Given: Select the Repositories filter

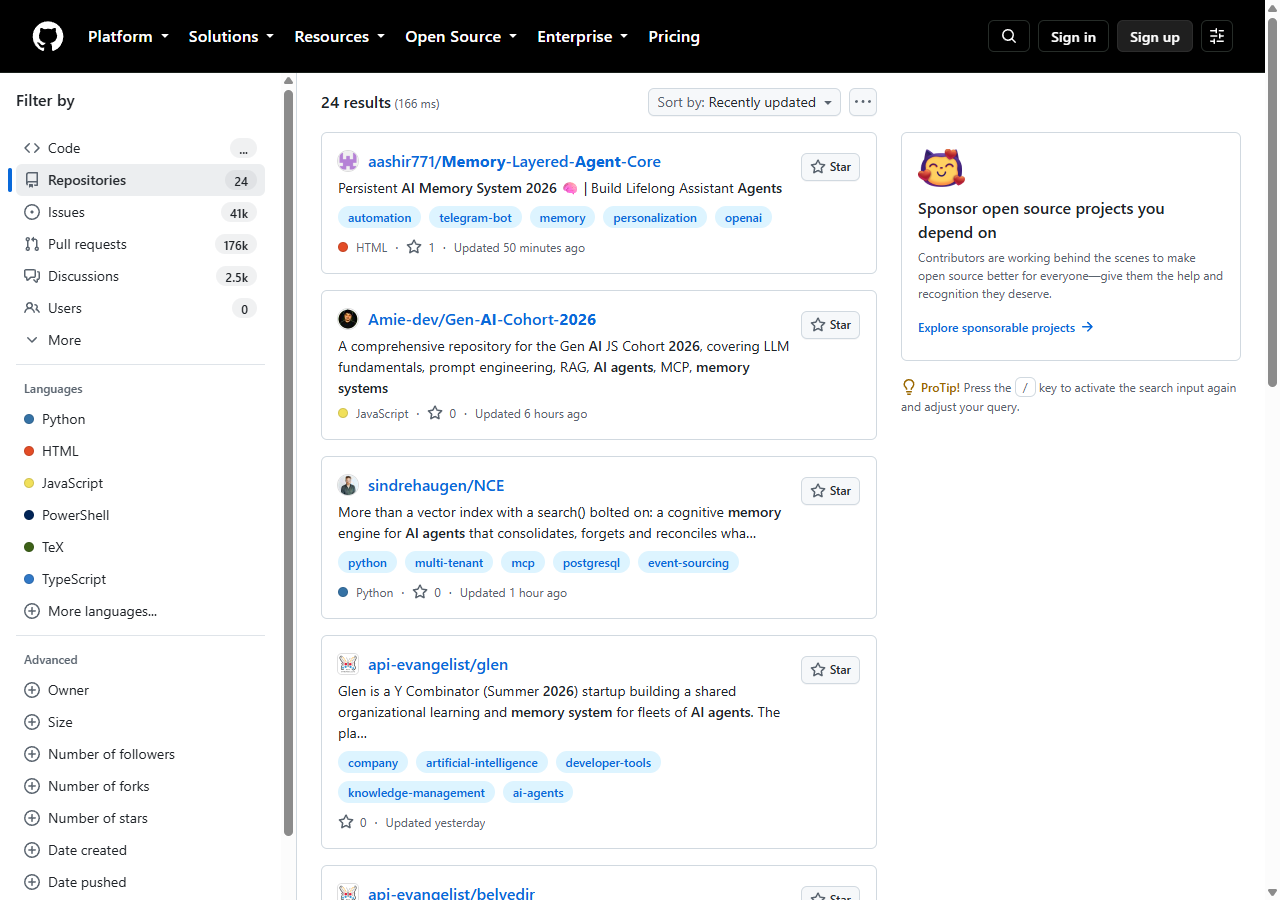Looking at the screenshot, I should (140, 180).
